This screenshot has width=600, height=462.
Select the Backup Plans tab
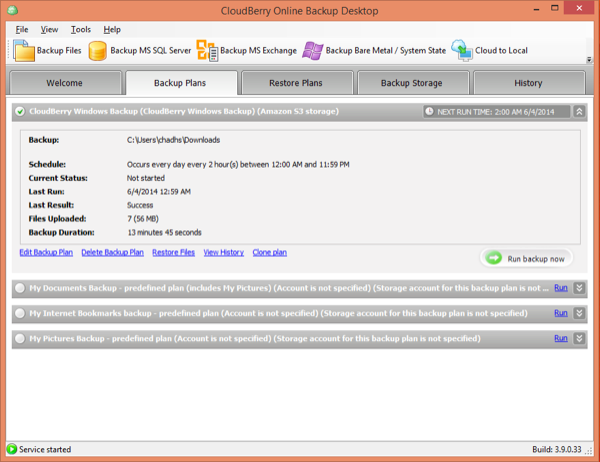point(180,83)
